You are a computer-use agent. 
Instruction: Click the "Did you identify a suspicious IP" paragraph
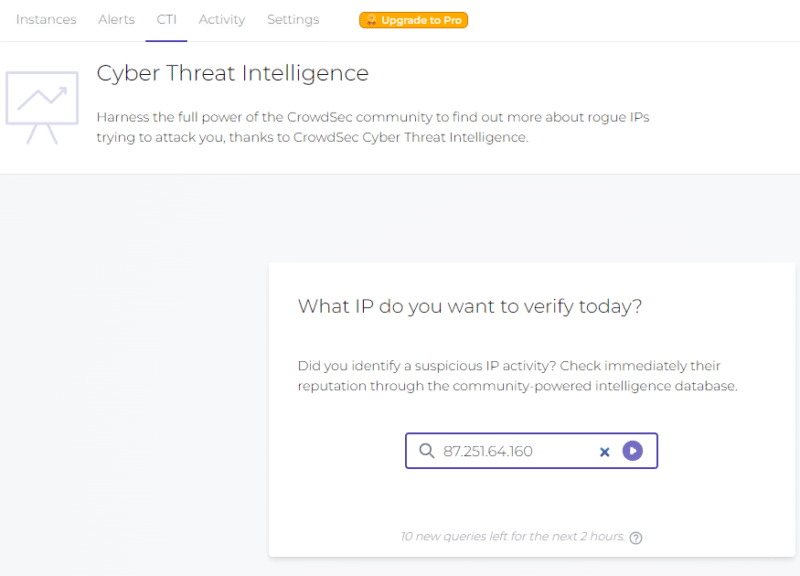pyautogui.click(x=517, y=376)
